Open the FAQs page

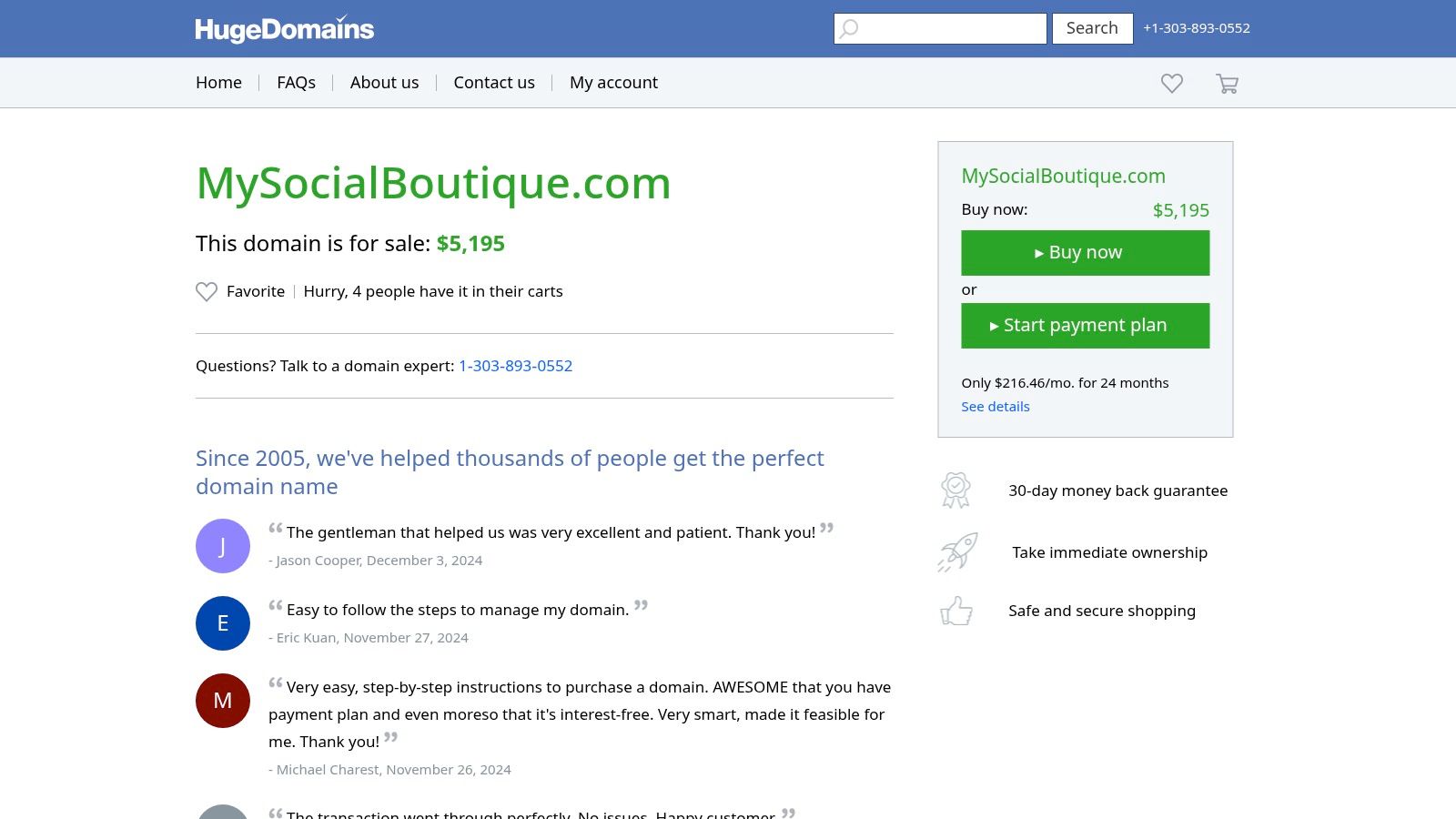point(296,83)
